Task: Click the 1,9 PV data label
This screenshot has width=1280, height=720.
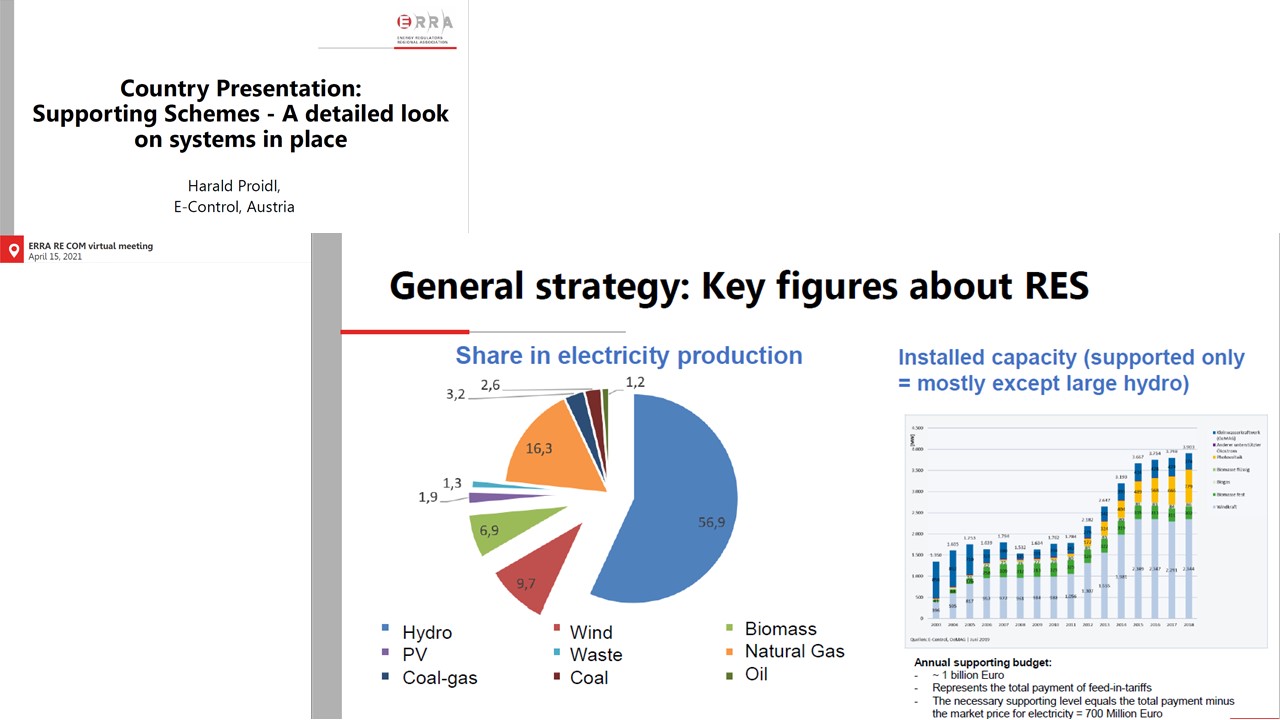Action: coord(428,497)
